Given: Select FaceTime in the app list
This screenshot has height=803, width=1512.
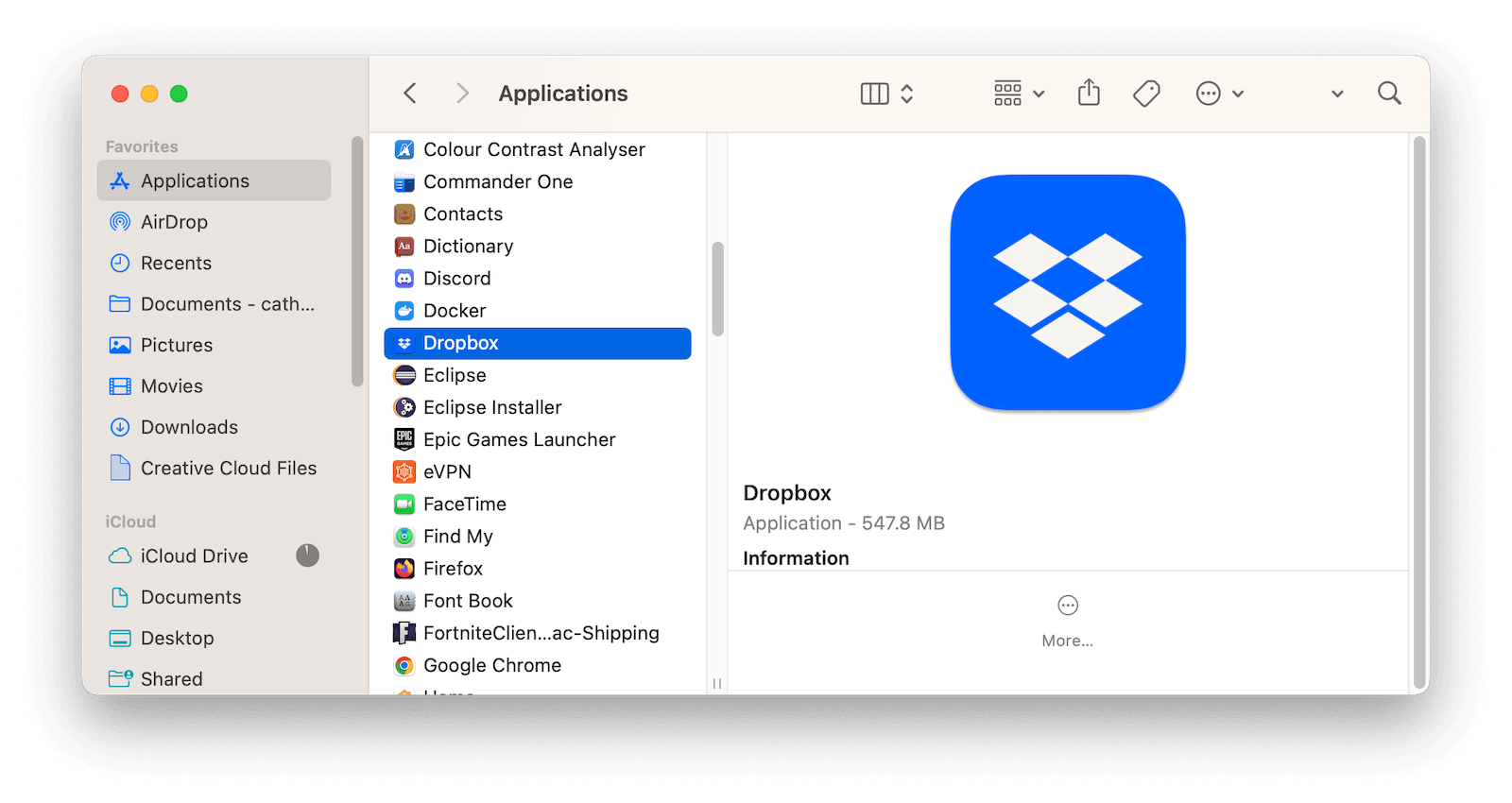Looking at the screenshot, I should 538,504.
